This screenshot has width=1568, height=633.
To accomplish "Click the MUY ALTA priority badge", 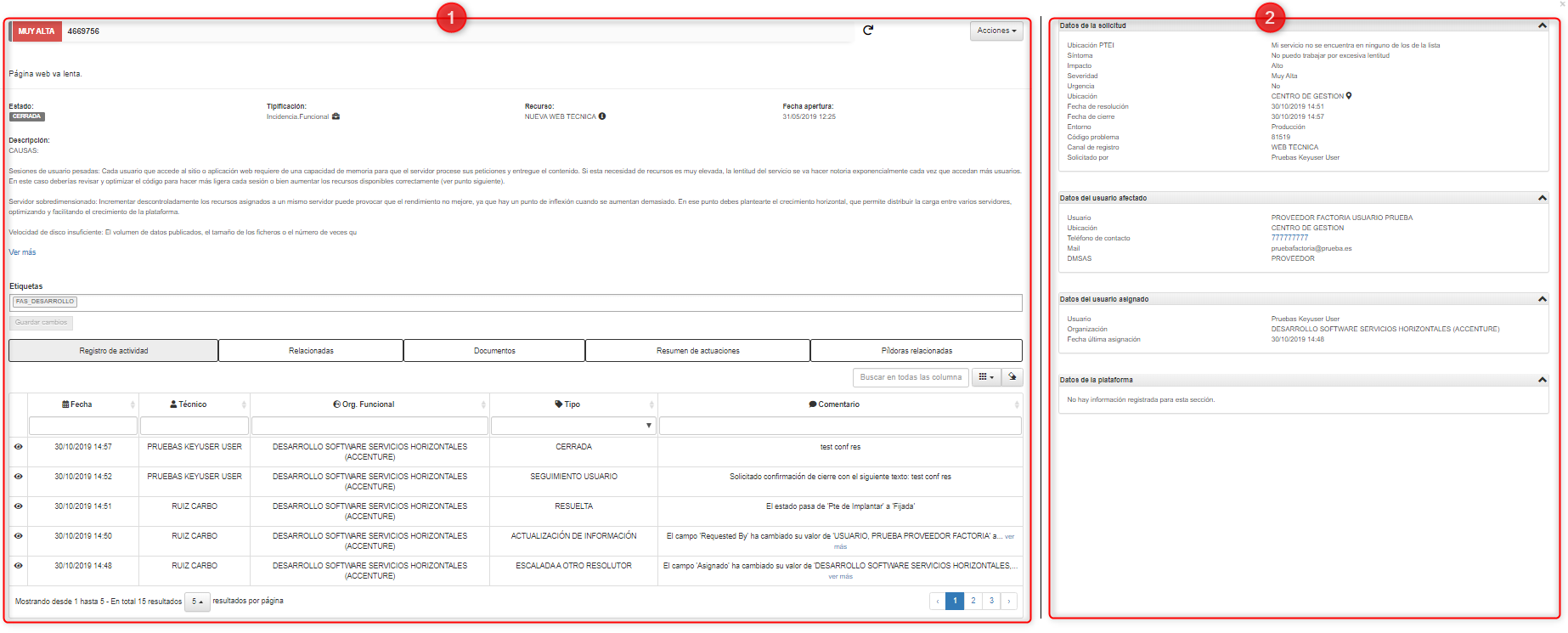I will point(37,31).
